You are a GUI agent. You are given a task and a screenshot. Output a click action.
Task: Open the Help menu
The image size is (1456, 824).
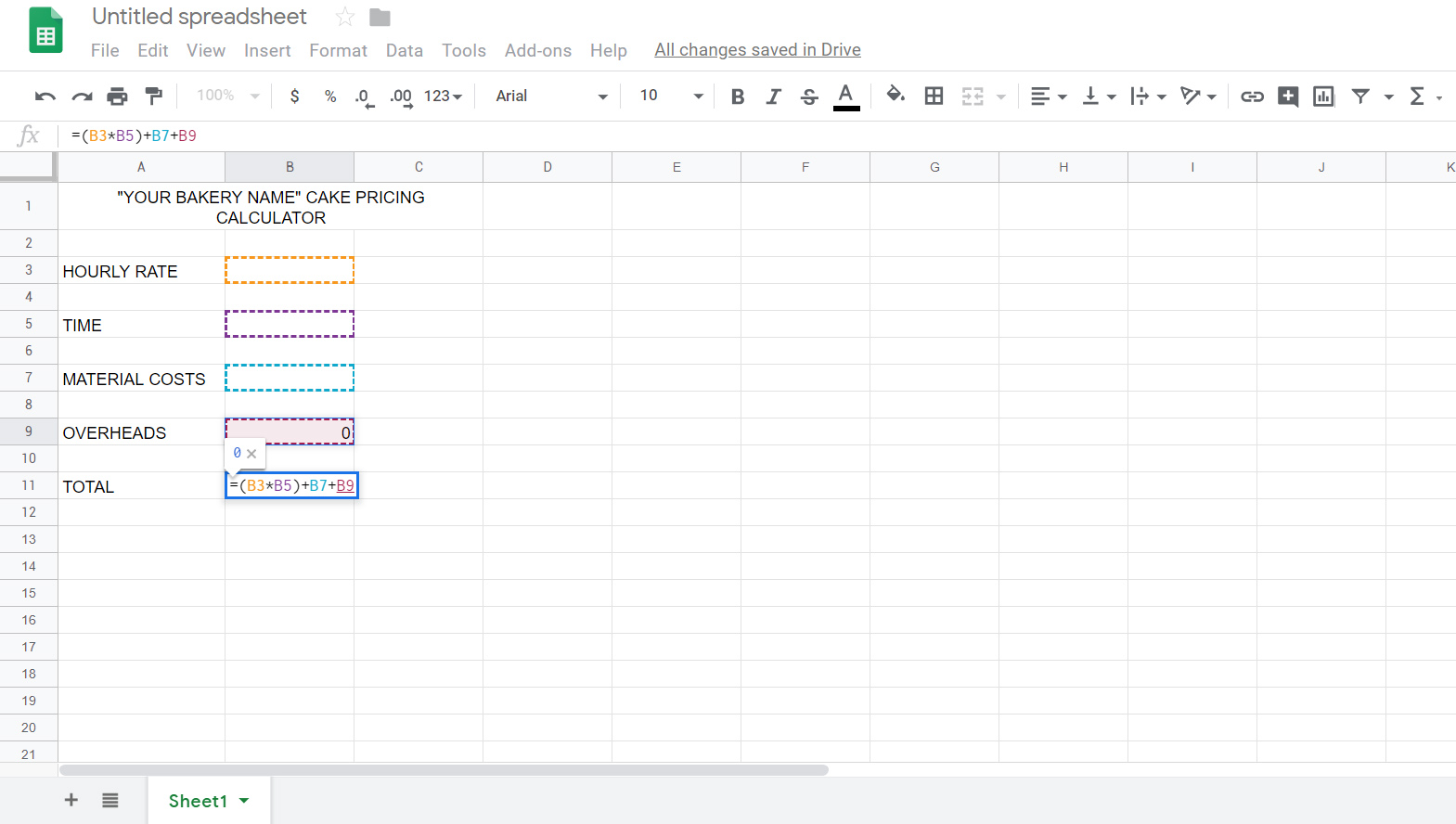(x=609, y=50)
